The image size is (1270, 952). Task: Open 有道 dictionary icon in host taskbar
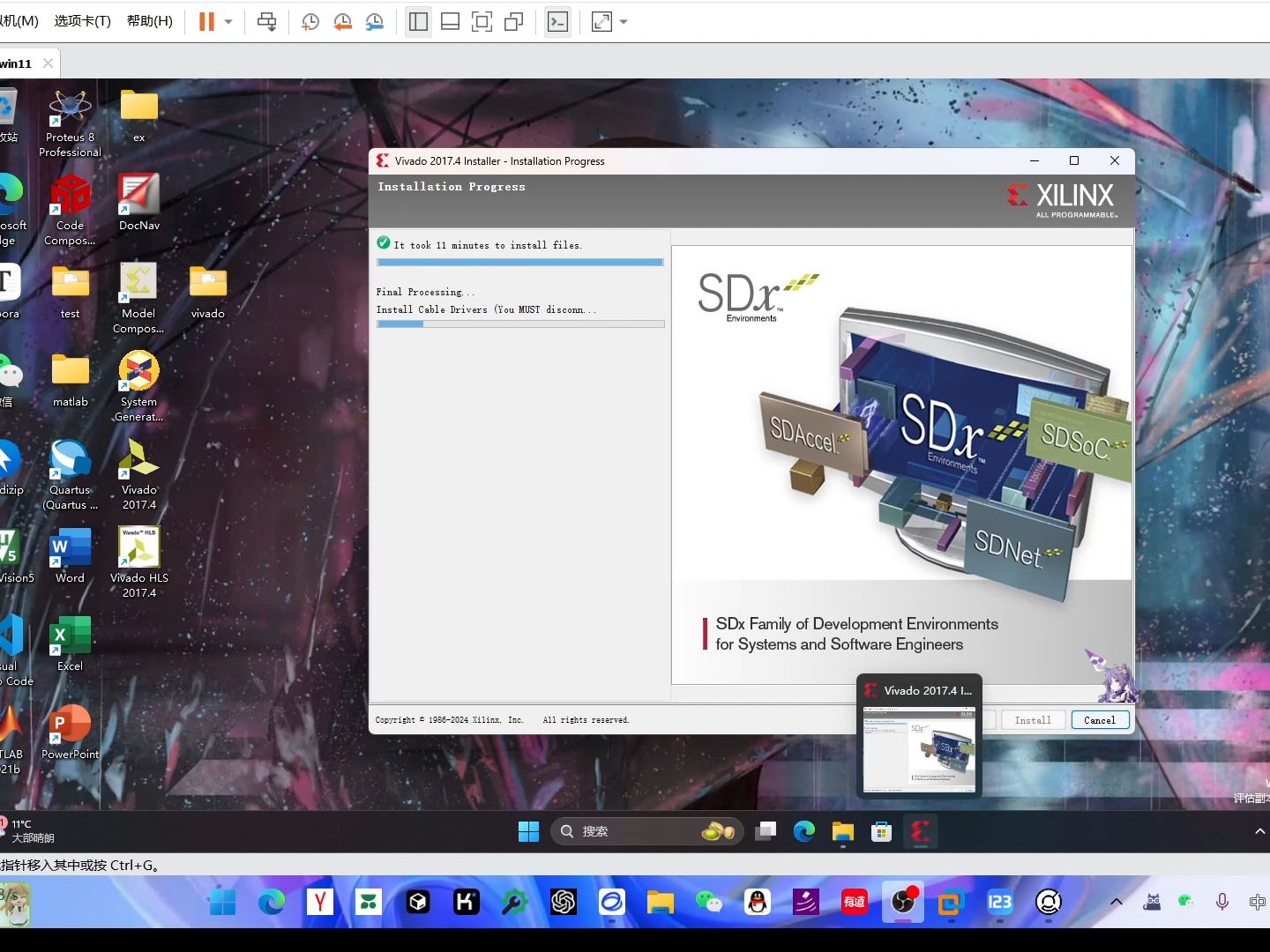tap(855, 902)
